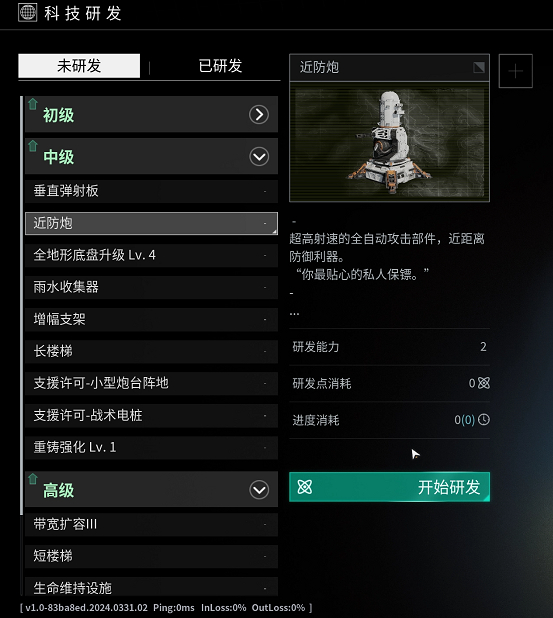Click the green arrow icon on 中级 header
The width and height of the screenshot is (553, 618).
[33, 146]
